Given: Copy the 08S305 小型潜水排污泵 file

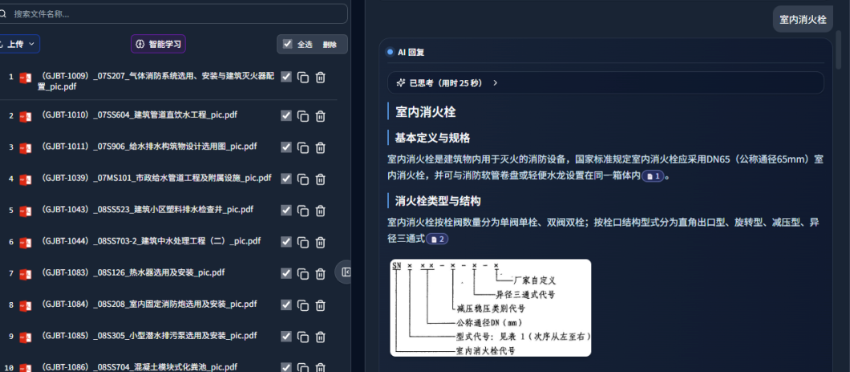Looking at the screenshot, I should pos(304,337).
